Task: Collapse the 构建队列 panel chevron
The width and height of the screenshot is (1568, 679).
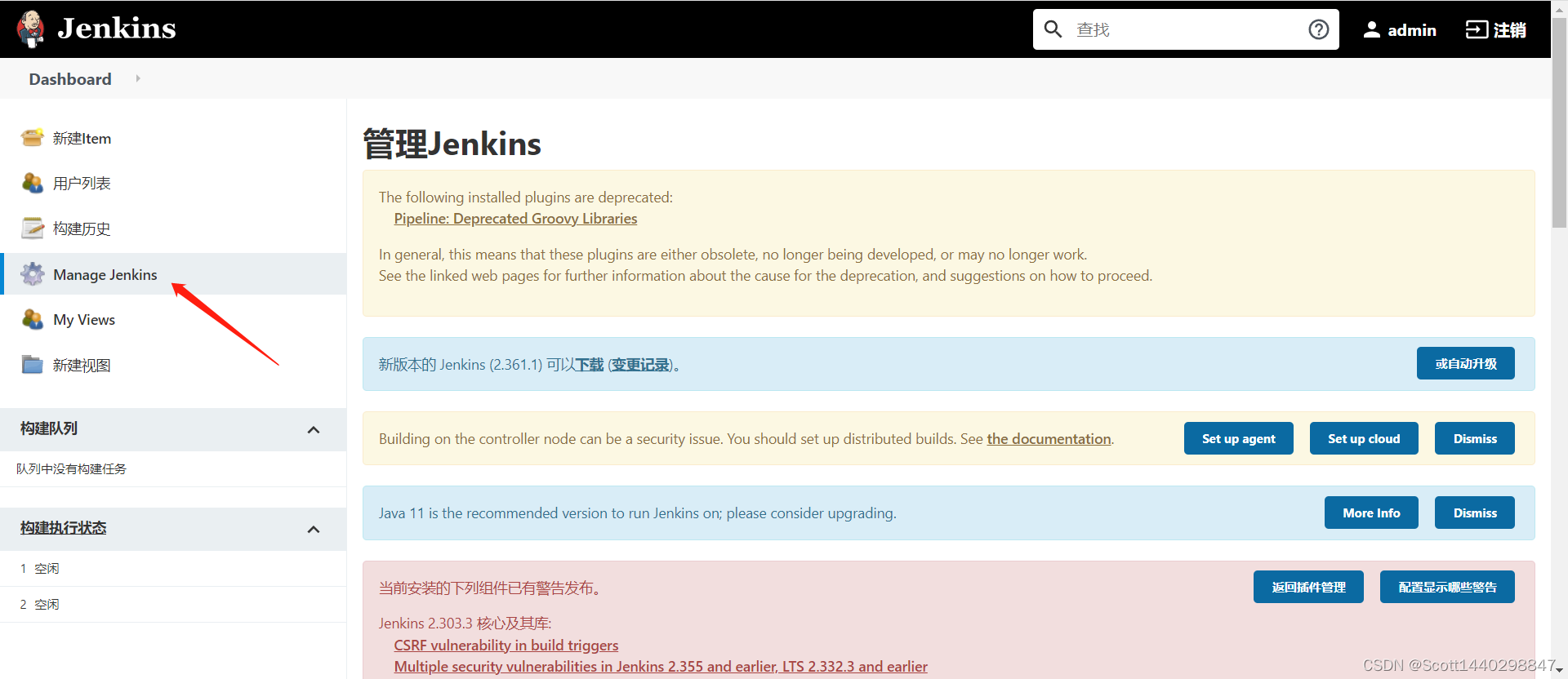Action: [x=314, y=429]
